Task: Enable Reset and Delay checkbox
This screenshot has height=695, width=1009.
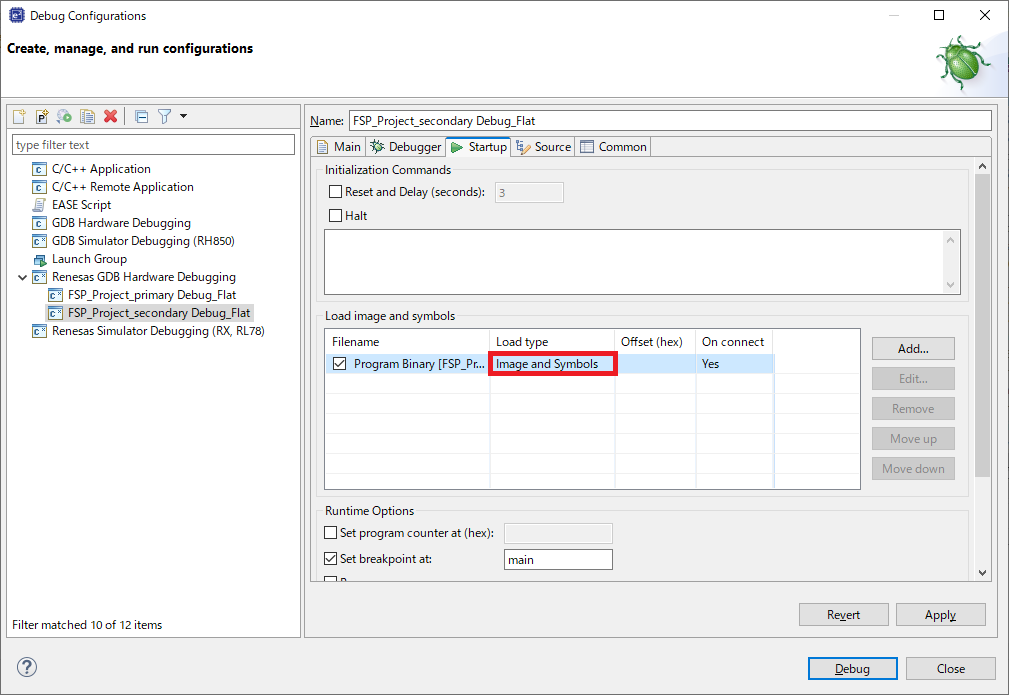Action: [335, 192]
